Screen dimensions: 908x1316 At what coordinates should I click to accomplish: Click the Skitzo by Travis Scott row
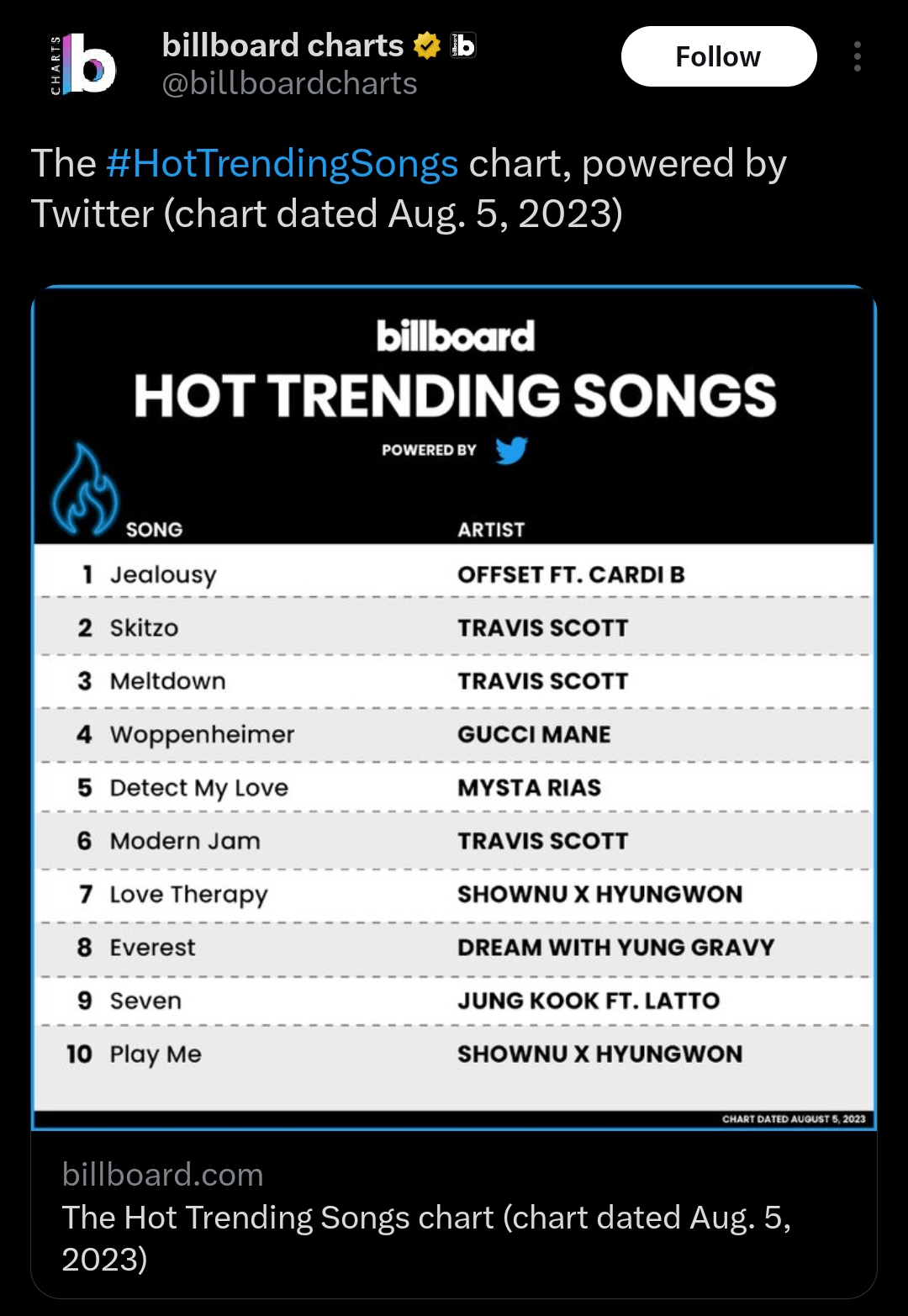pyautogui.click(x=454, y=627)
